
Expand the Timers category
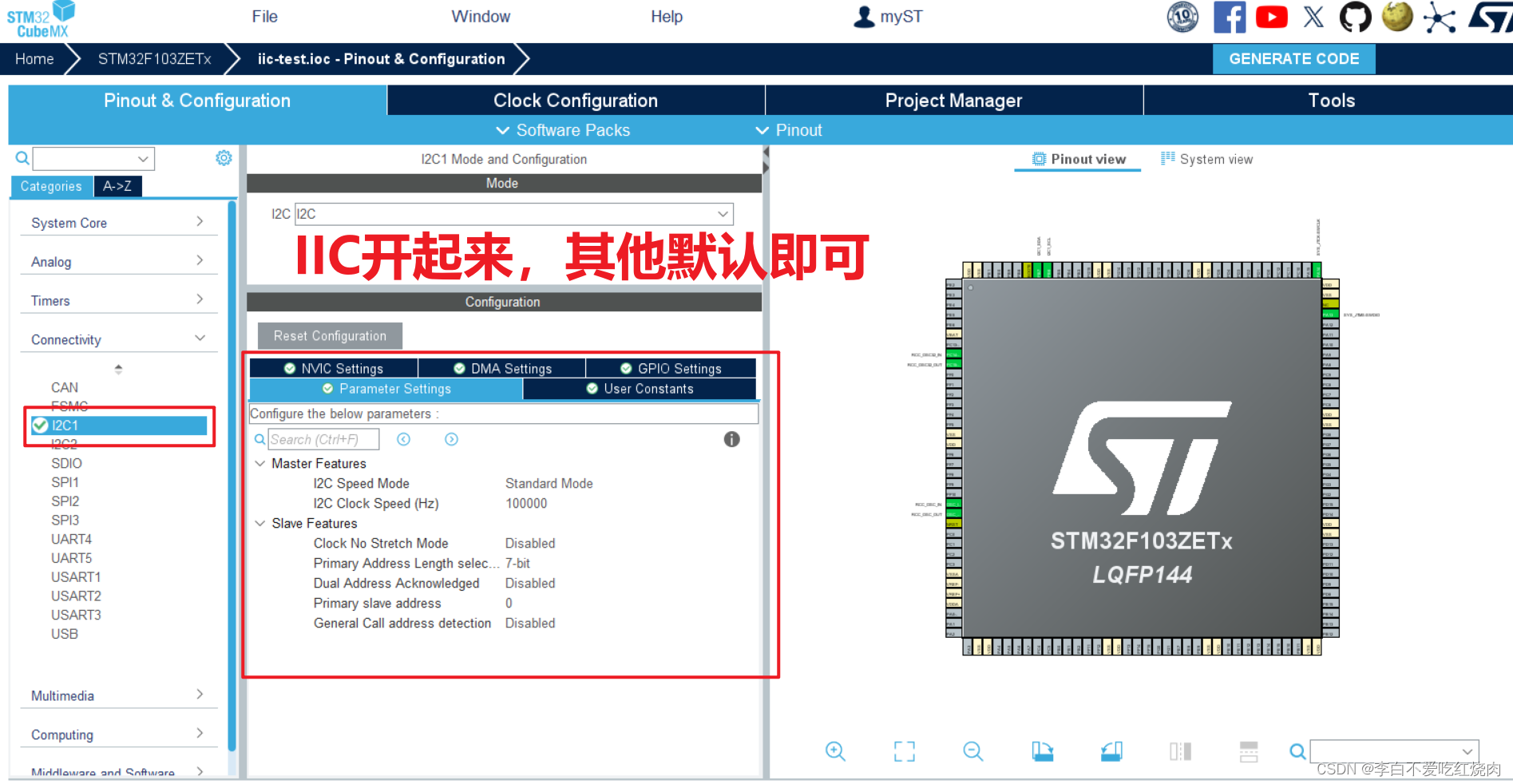click(118, 301)
